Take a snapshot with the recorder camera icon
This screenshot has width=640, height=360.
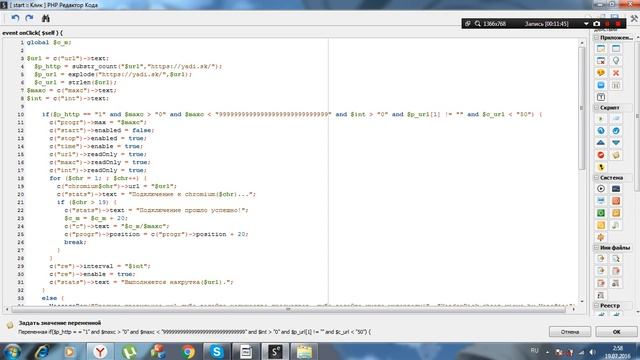point(596,24)
